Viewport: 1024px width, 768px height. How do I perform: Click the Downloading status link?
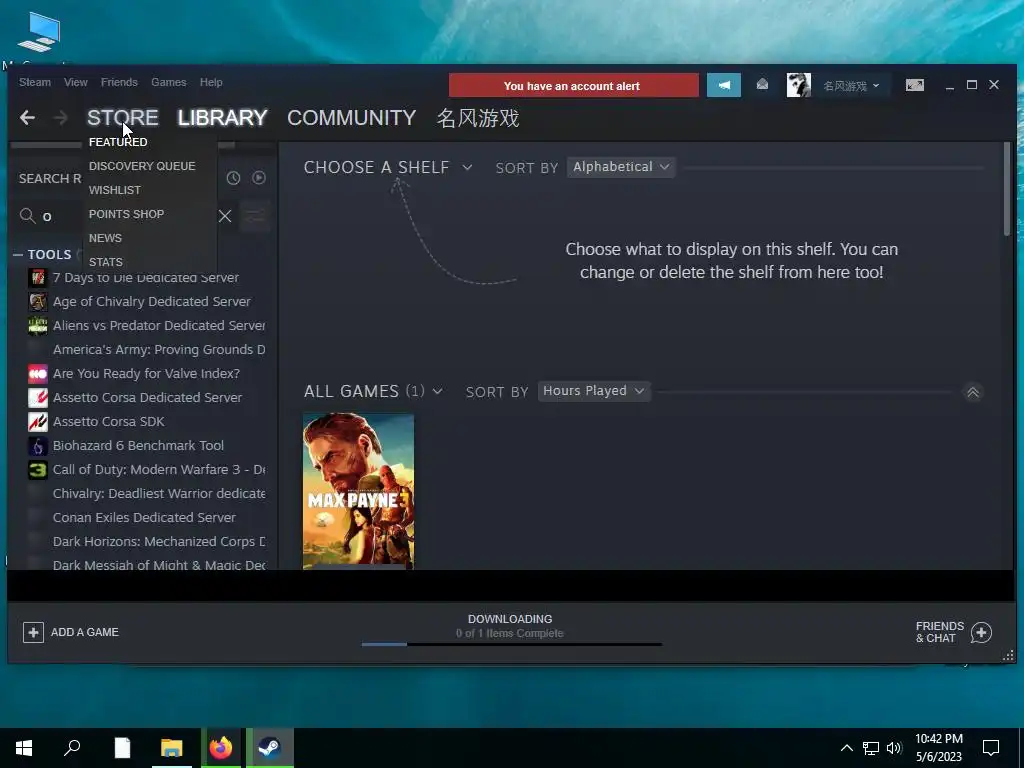[x=509, y=618]
